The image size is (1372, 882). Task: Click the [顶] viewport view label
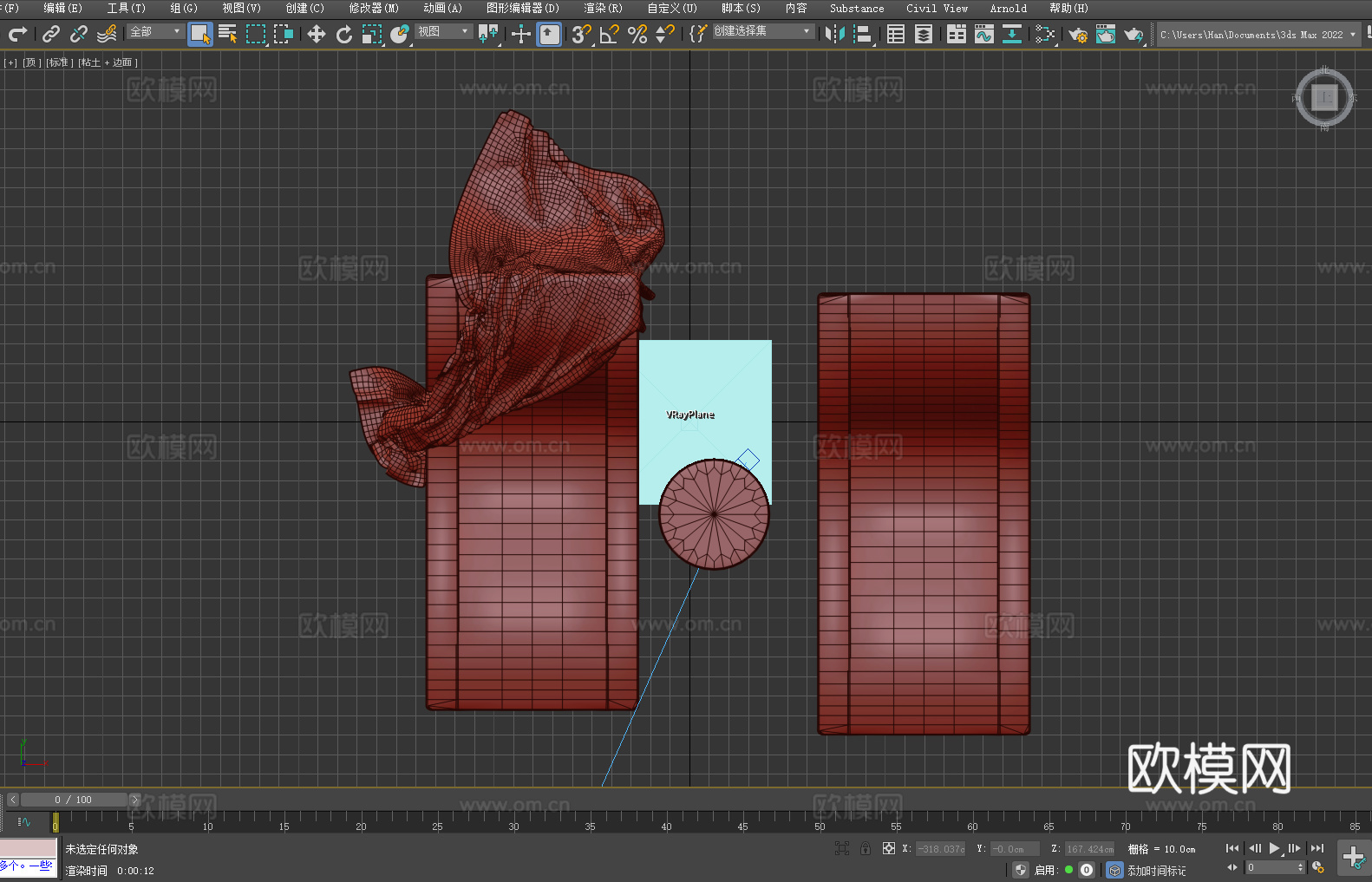[x=30, y=62]
